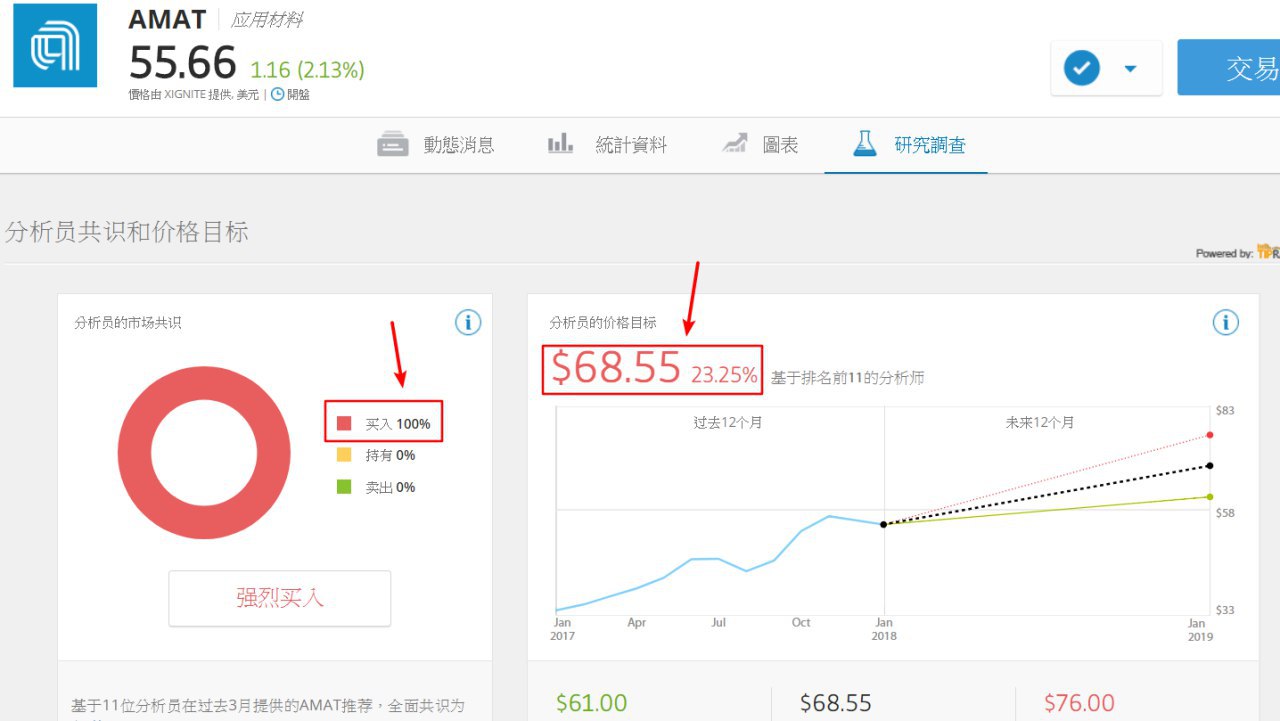This screenshot has height=721, width=1280.
Task: Click the red 买入 legend swatch
Action: [344, 424]
